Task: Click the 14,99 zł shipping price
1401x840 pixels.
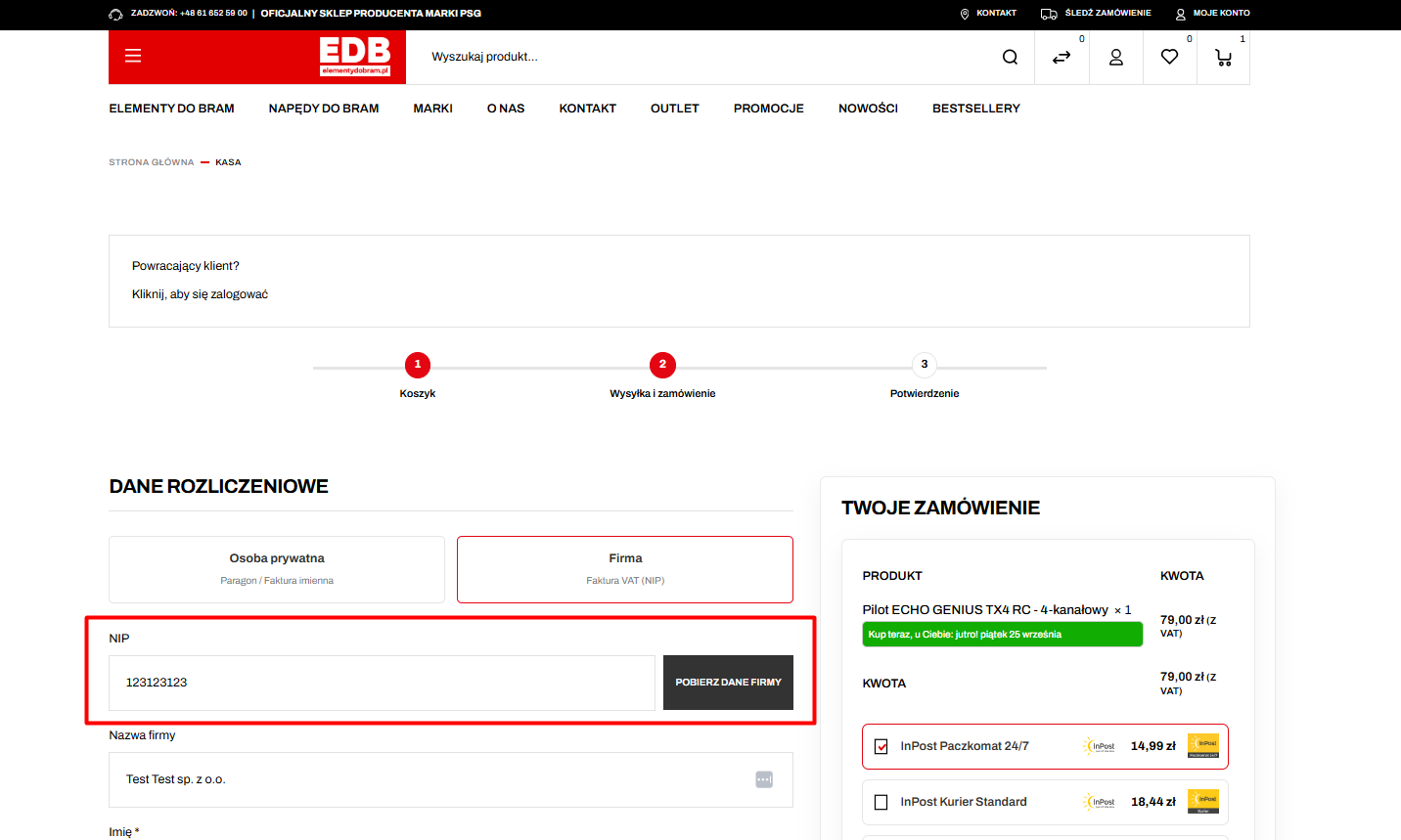Action: [x=1153, y=746]
